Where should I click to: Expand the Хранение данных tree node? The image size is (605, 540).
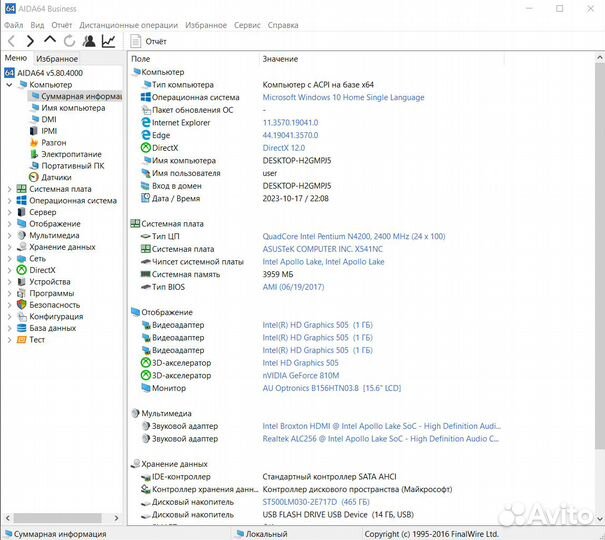(9, 247)
